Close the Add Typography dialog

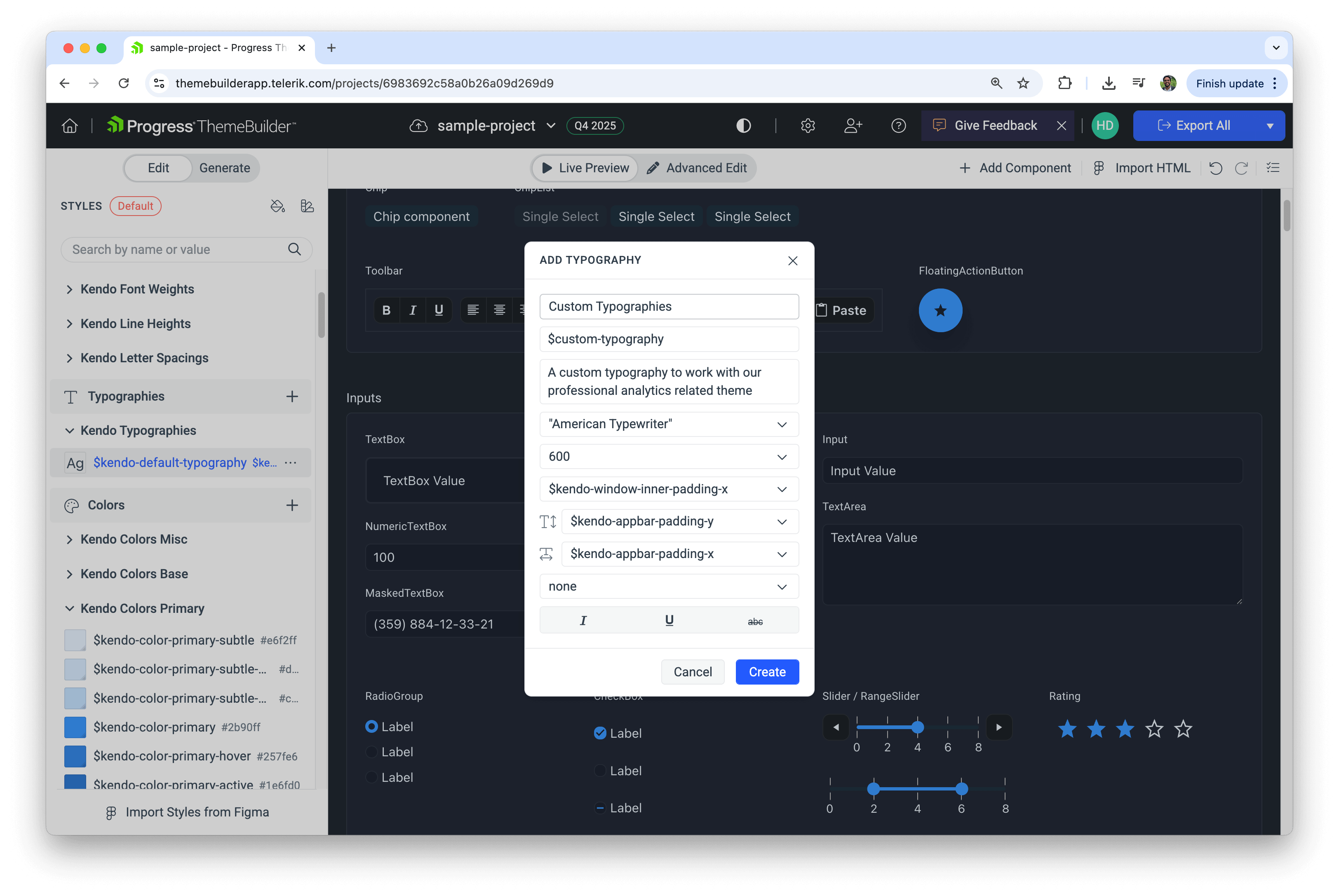792,260
